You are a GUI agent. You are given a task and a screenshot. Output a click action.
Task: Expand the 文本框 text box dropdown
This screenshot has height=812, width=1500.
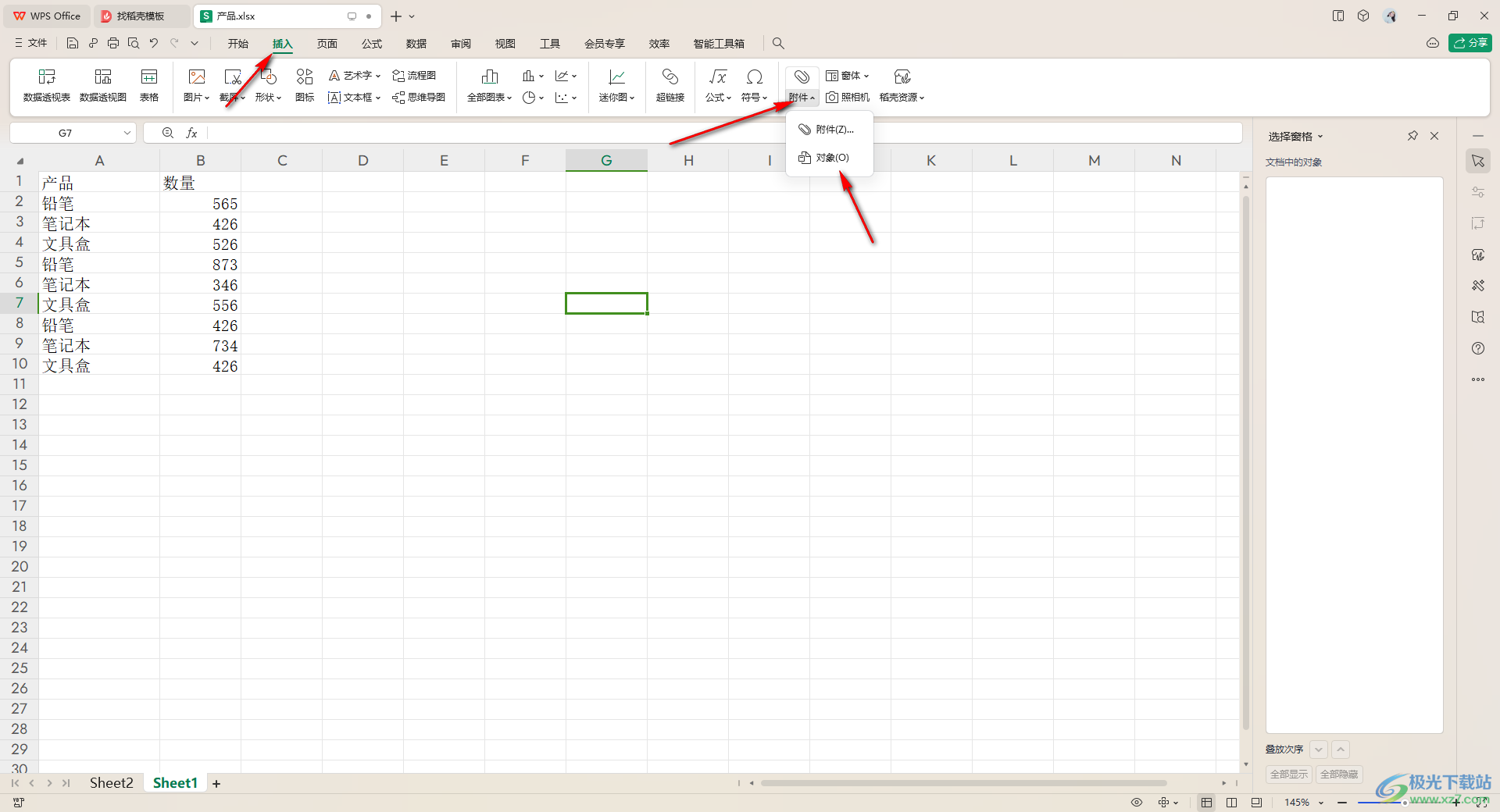click(x=378, y=98)
